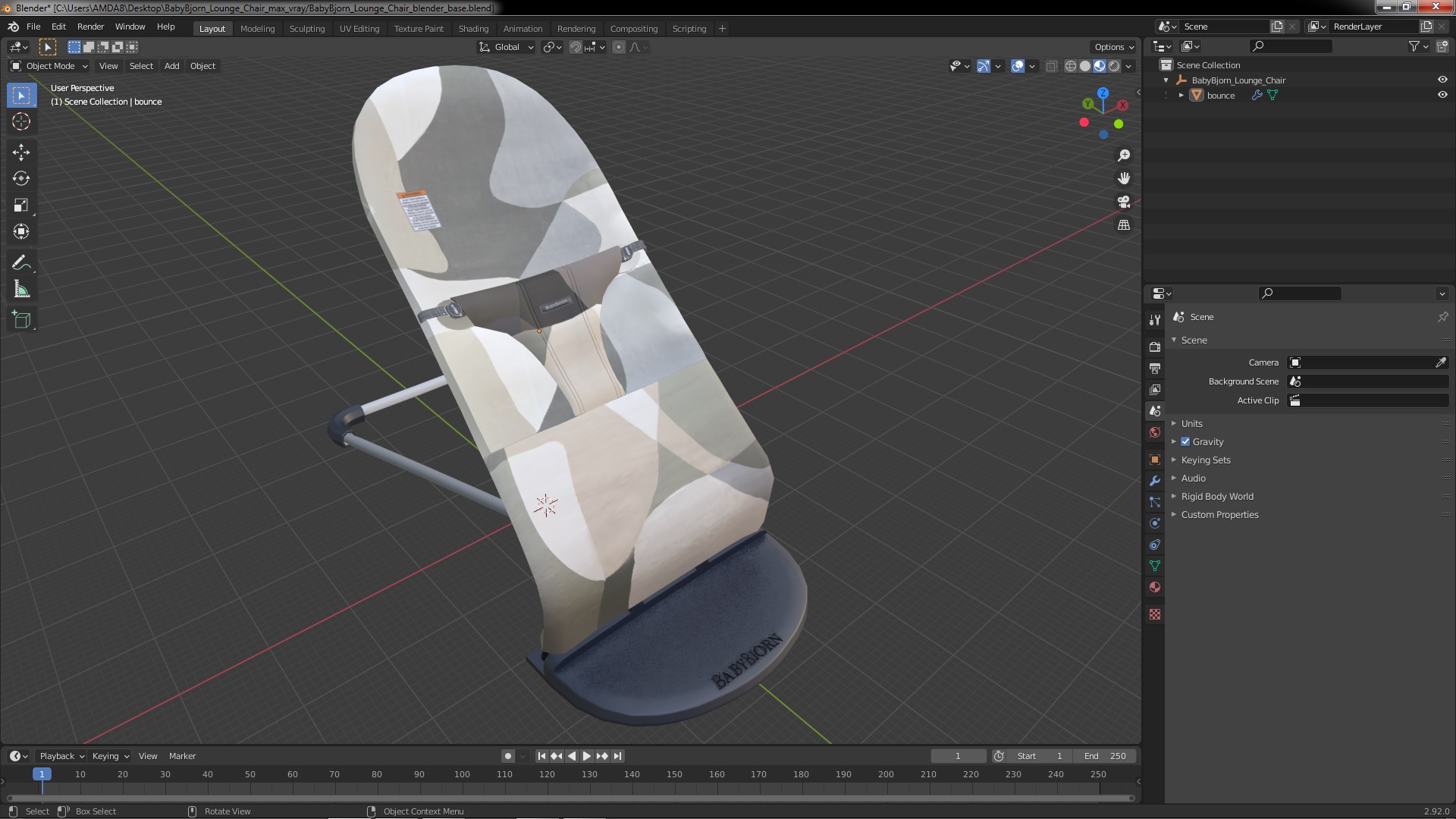Expand the Custom Properties panel
Image resolution: width=1456 pixels, height=819 pixels.
click(1219, 514)
